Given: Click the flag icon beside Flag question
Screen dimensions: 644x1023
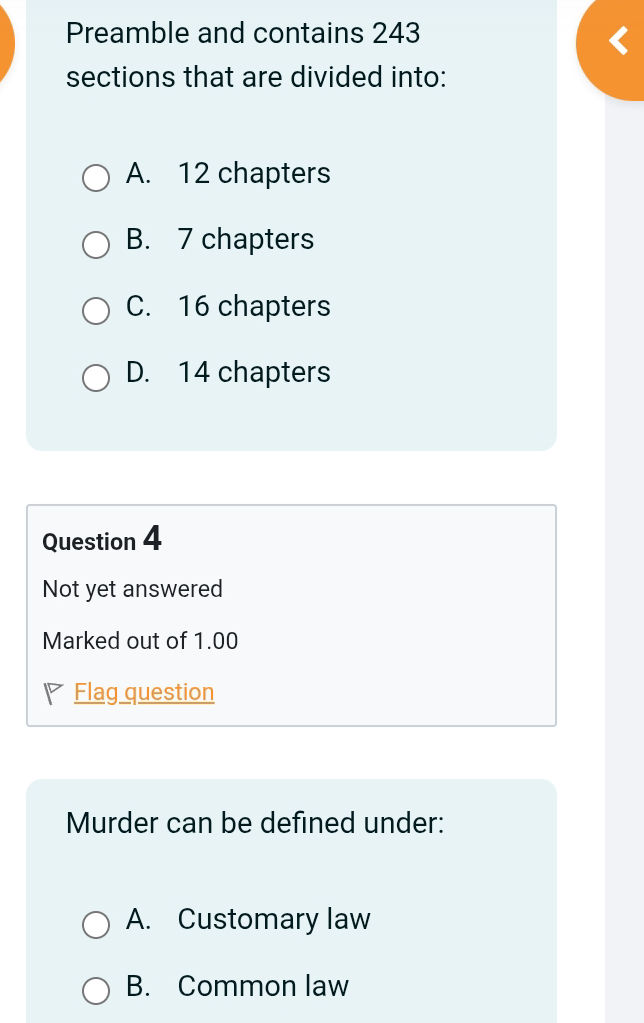Looking at the screenshot, I should [x=52, y=691].
